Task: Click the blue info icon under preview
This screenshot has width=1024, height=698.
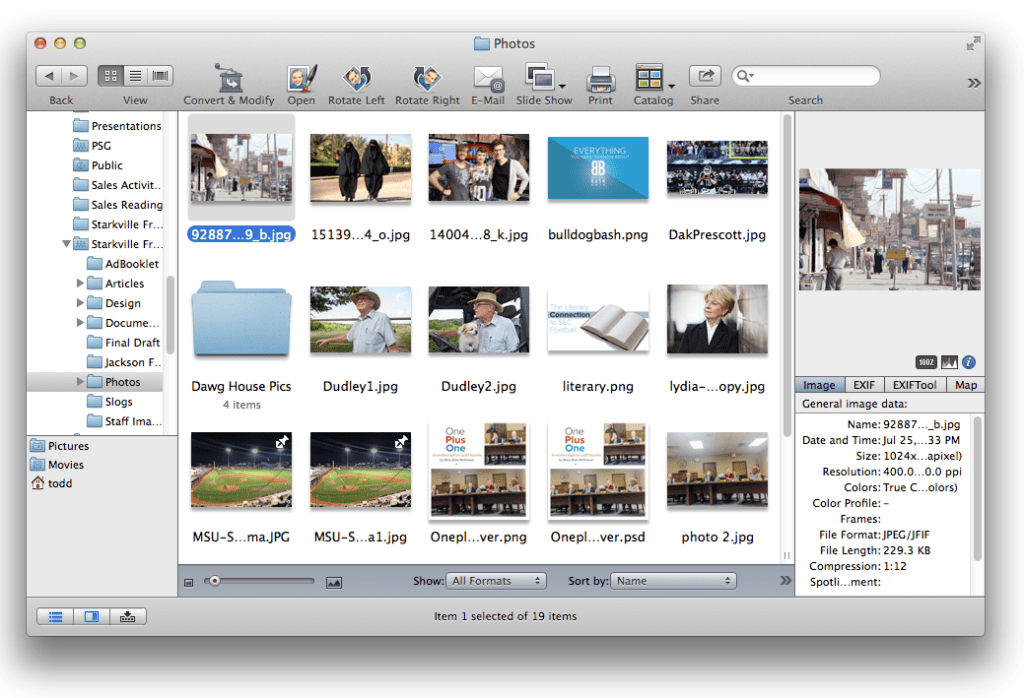Action: click(x=968, y=362)
